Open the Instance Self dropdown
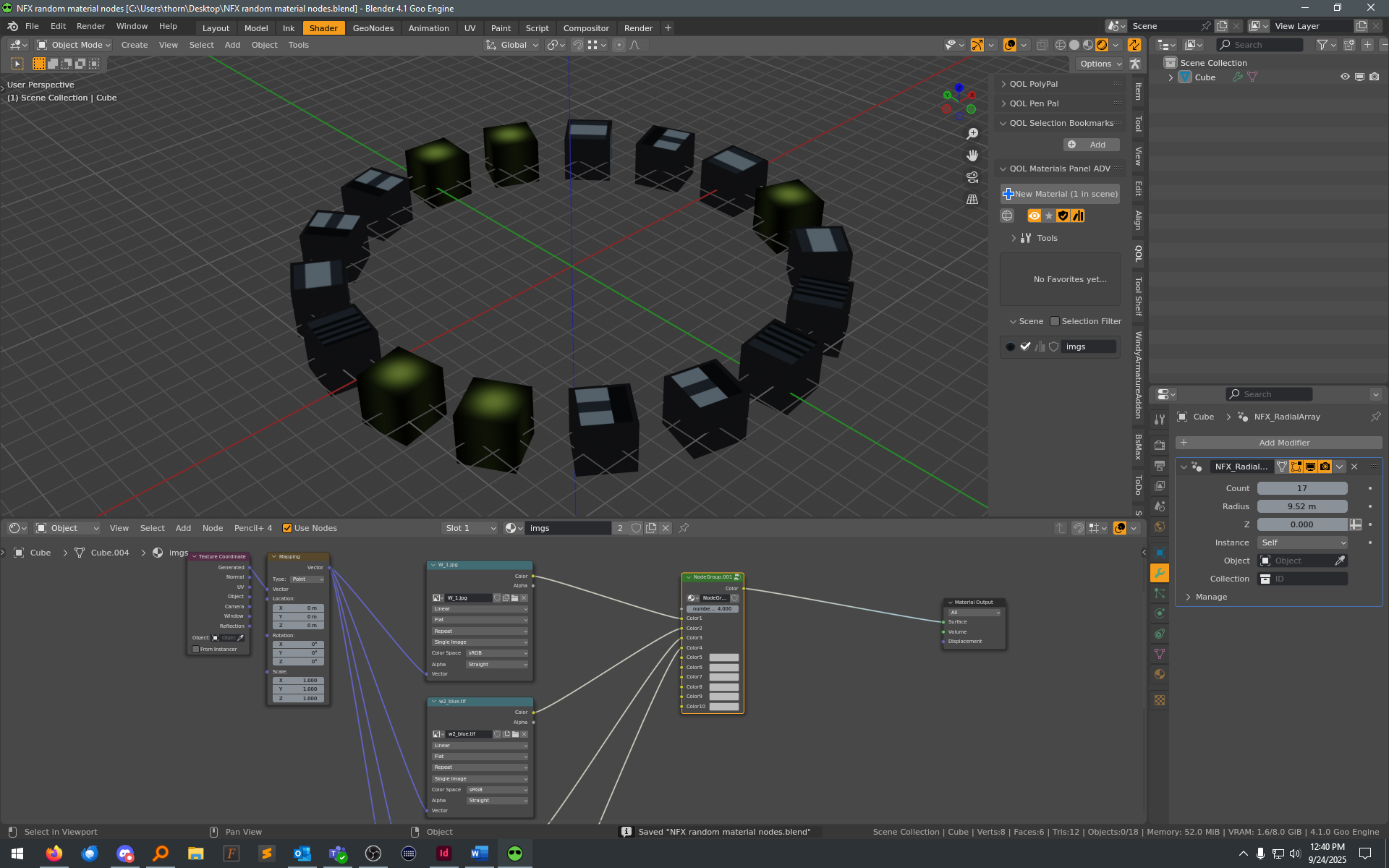 (x=1302, y=542)
